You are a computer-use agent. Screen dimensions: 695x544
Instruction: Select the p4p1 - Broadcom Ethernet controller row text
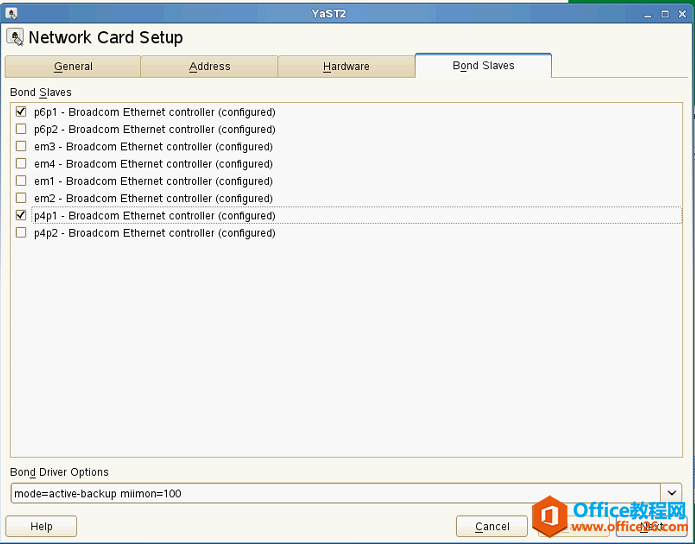click(155, 216)
